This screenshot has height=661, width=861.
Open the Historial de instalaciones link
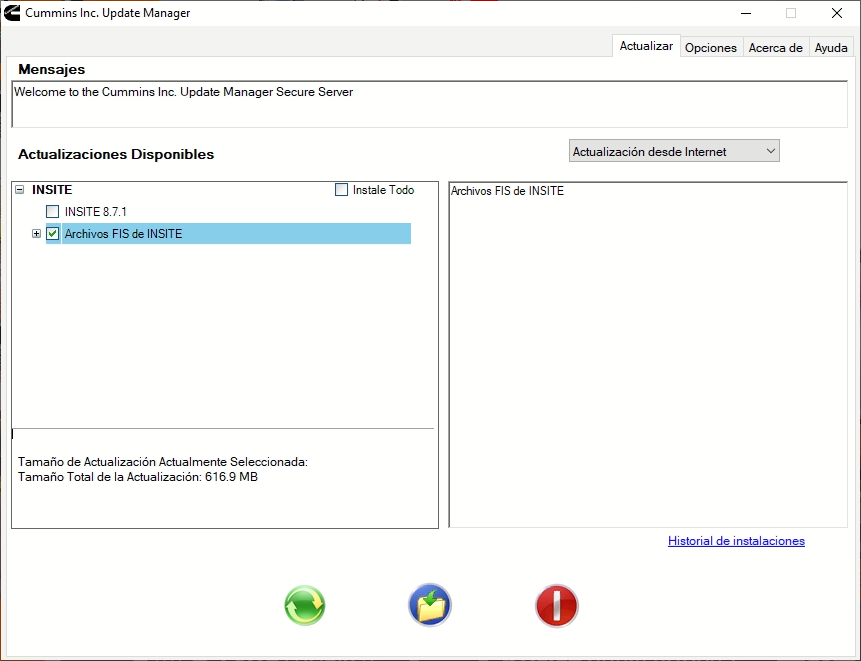click(736, 541)
